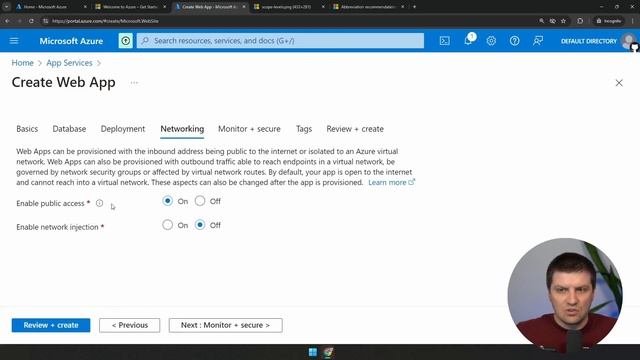Go back in the browser
The height and width of the screenshot is (360, 640).
tap(8, 21)
